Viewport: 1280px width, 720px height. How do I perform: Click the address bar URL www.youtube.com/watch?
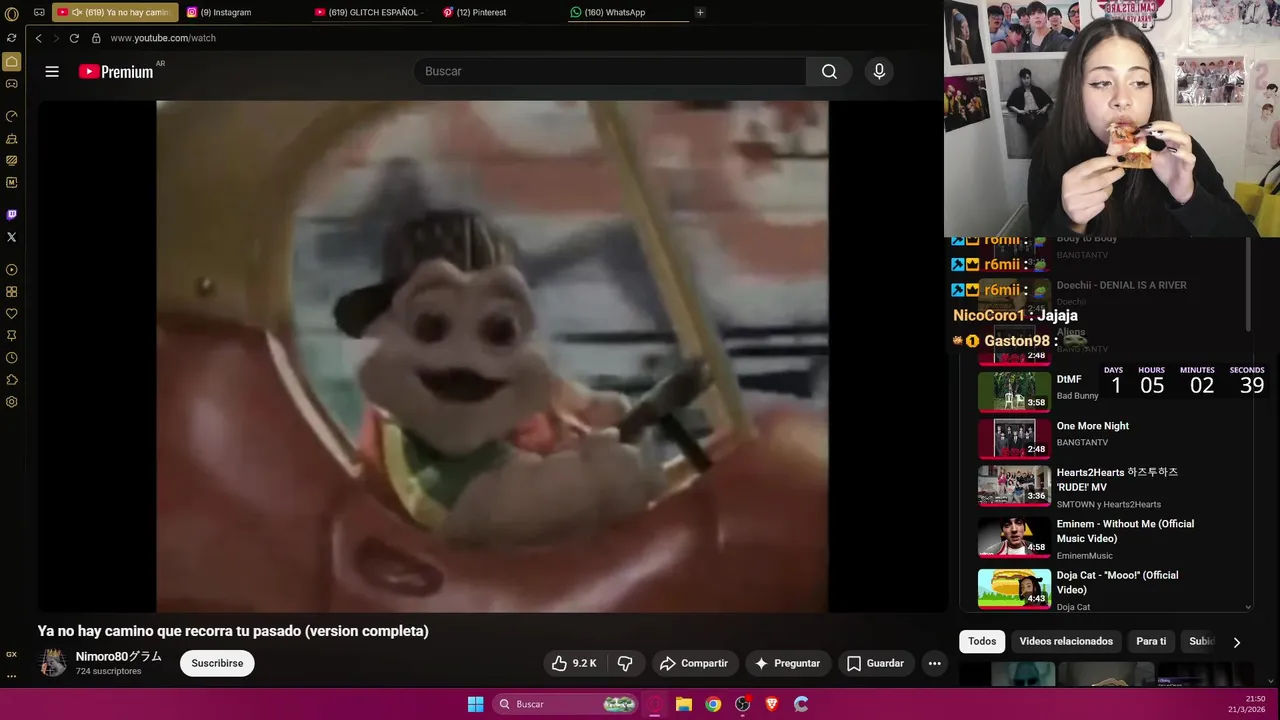click(x=163, y=38)
